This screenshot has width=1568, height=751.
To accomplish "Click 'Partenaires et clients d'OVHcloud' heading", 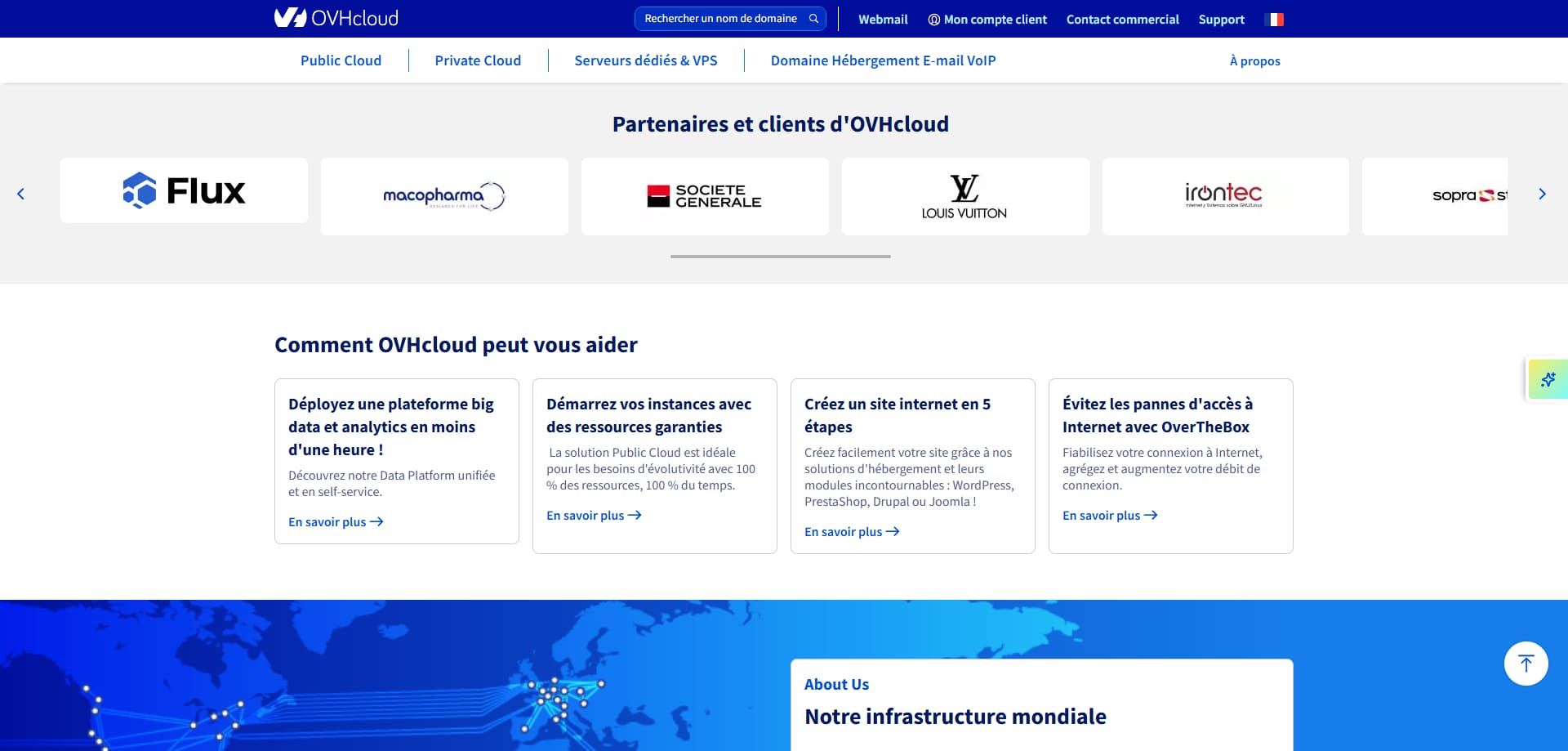I will (x=781, y=124).
